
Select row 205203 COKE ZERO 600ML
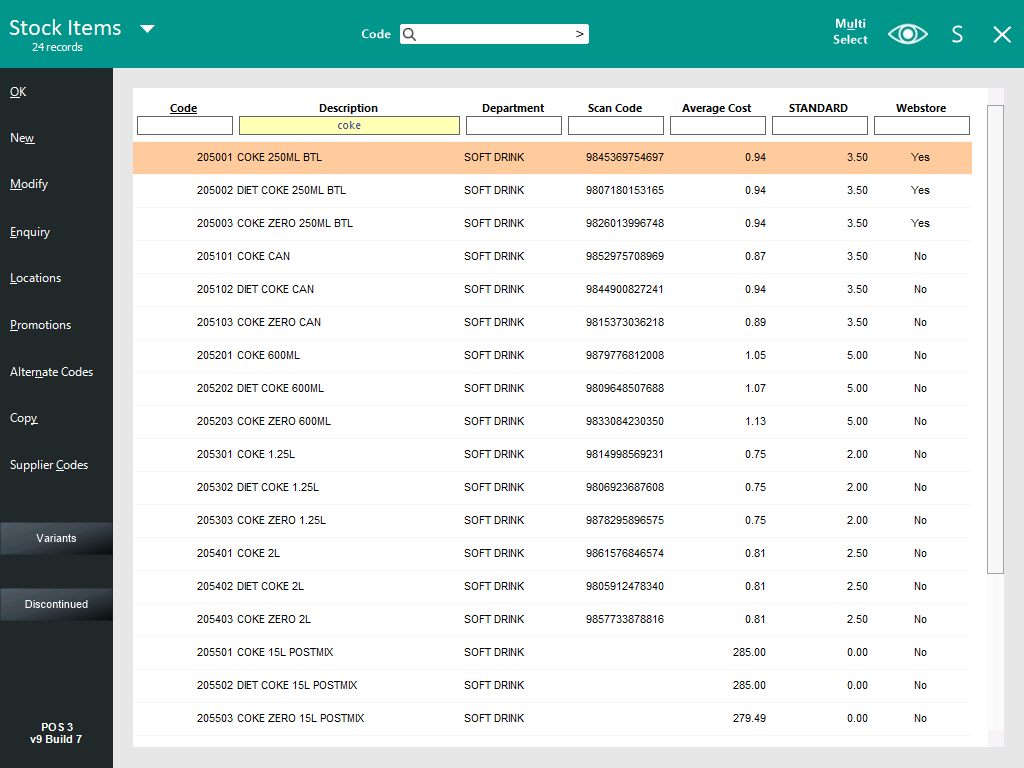click(552, 421)
